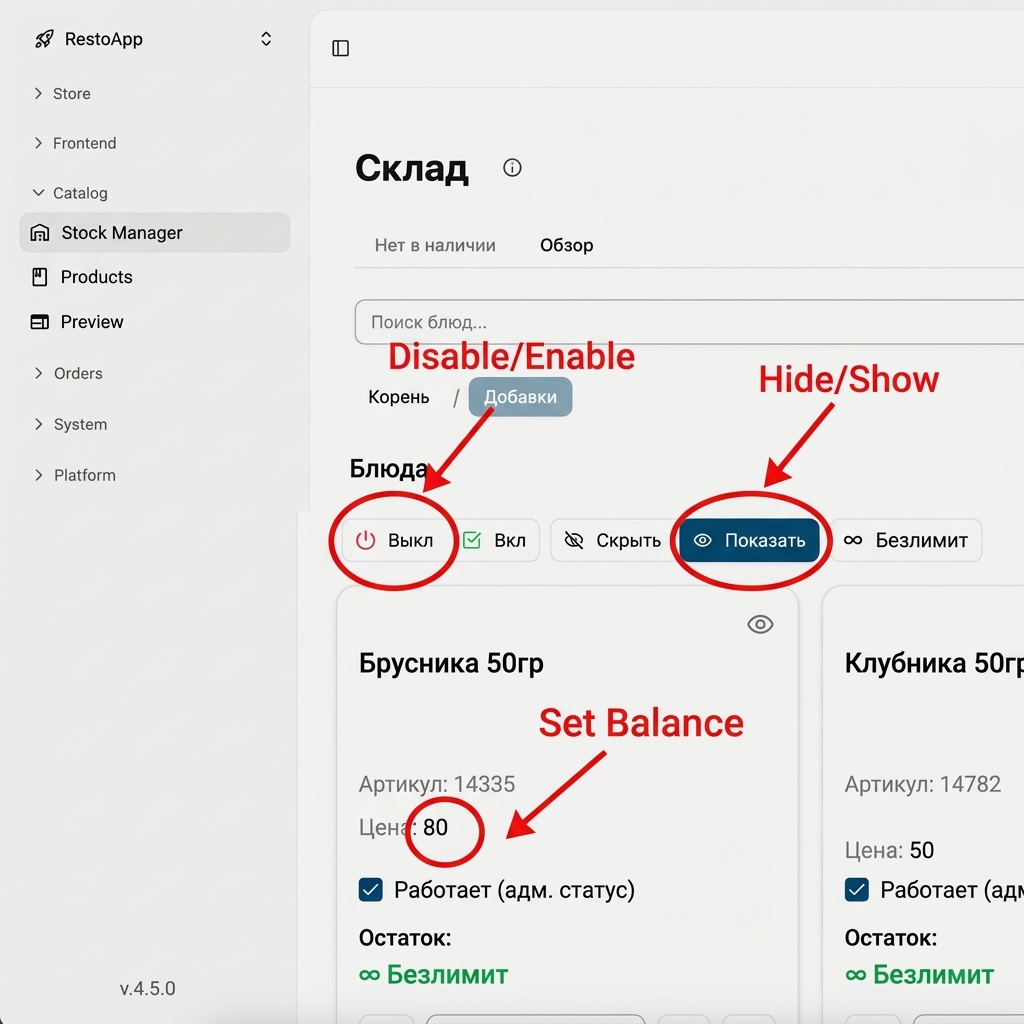The image size is (1024, 1024).
Task: Switch to the Нет в наличии tab
Action: point(435,245)
